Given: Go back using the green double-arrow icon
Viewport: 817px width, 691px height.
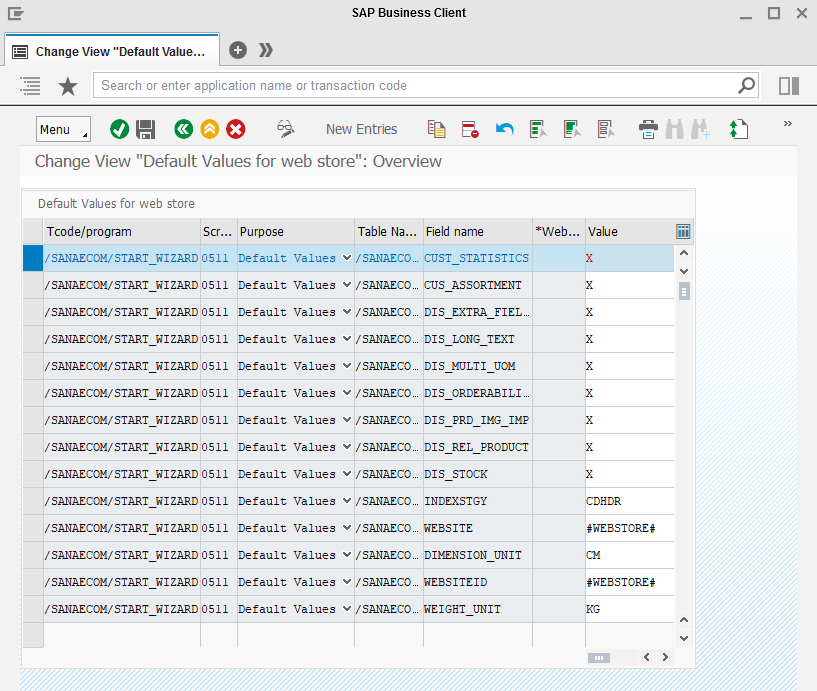Looking at the screenshot, I should click(x=183, y=129).
